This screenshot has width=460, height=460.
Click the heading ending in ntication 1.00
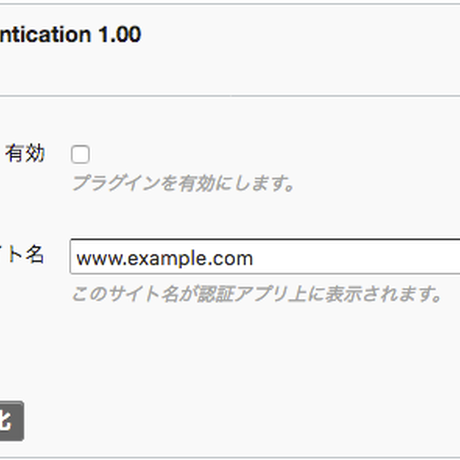click(70, 35)
